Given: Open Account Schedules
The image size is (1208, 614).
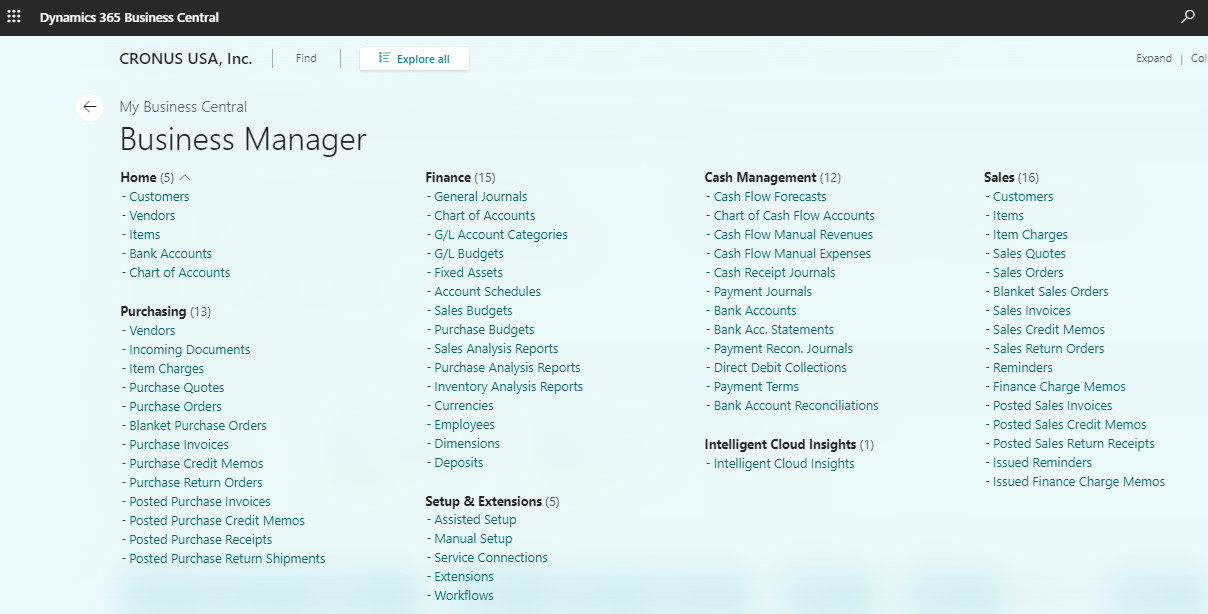Looking at the screenshot, I should click(487, 292).
